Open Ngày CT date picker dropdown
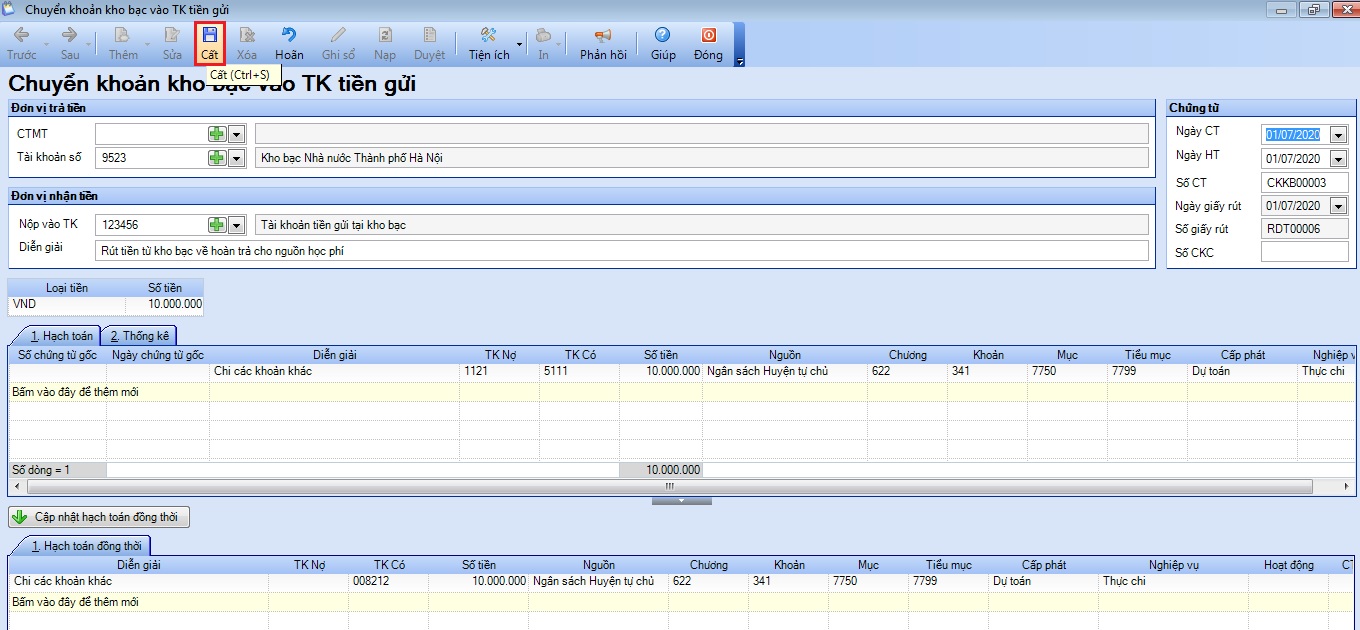The width and height of the screenshot is (1360, 630). pyautogui.click(x=1338, y=135)
